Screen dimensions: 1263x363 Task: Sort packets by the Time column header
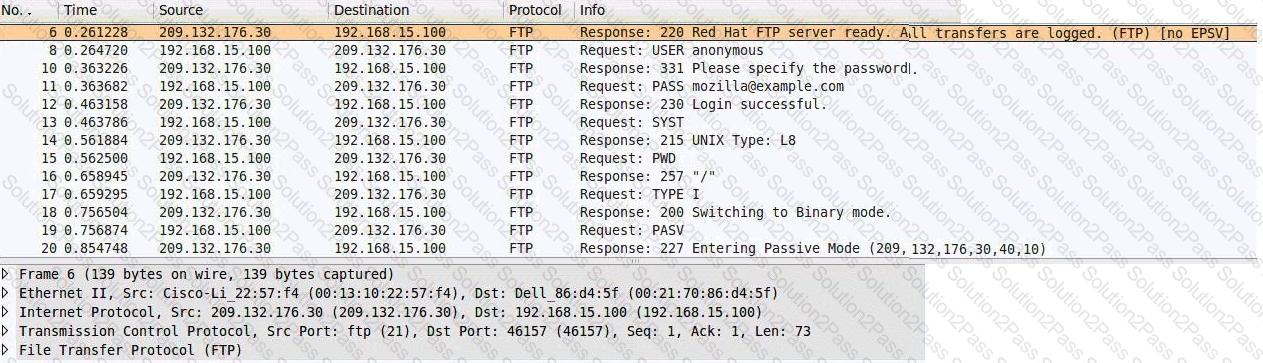tap(105, 10)
